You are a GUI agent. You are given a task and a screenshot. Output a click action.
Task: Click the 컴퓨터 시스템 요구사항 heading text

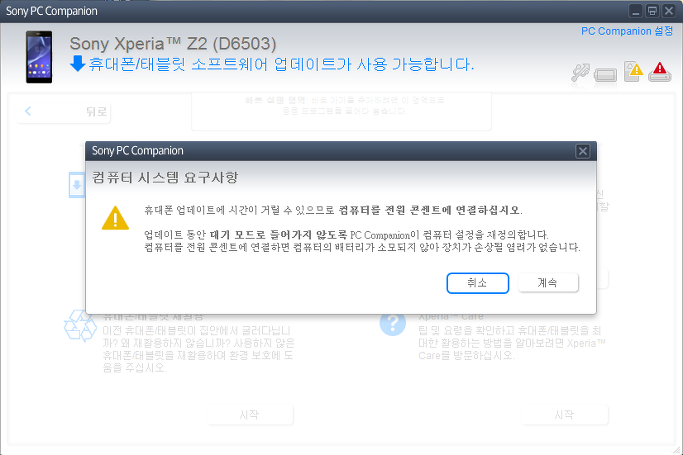165,178
